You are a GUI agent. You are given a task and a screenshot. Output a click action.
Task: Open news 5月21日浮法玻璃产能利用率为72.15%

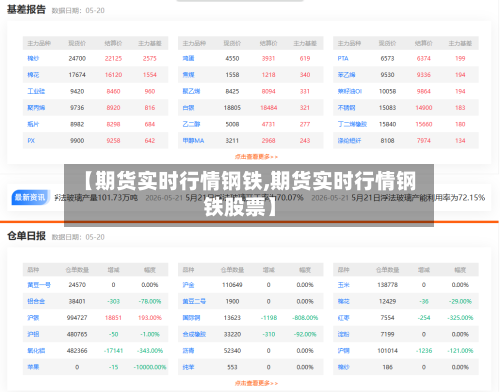pos(418,198)
